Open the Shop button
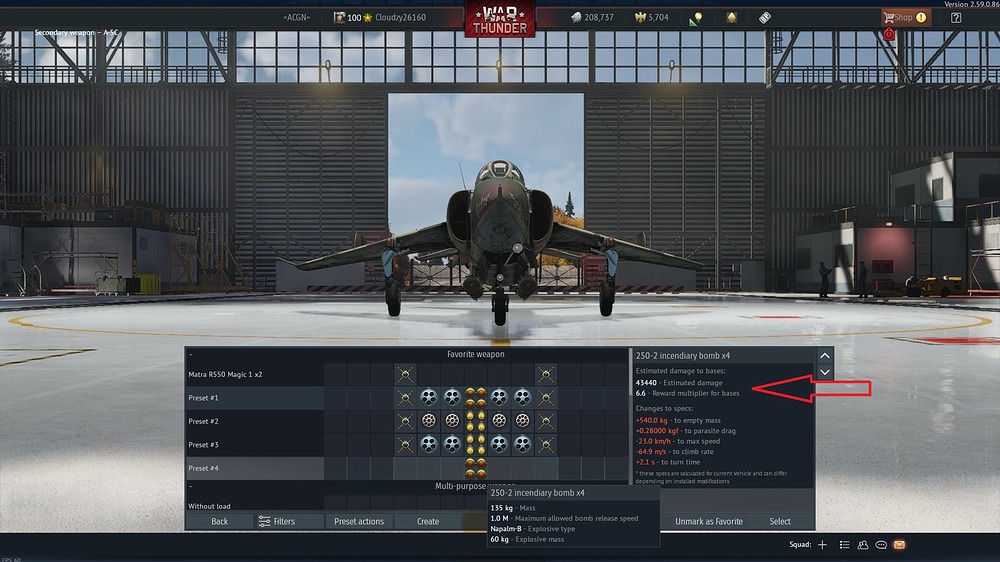The width and height of the screenshot is (1000, 562). pos(906,18)
